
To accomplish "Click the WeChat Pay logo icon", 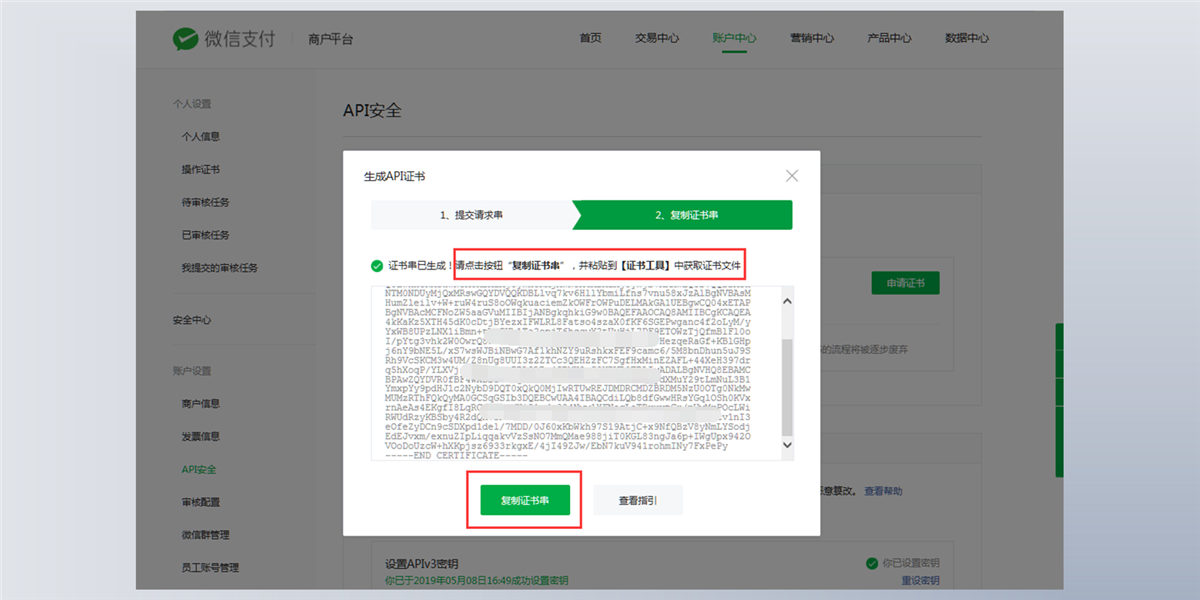I will [x=185, y=39].
